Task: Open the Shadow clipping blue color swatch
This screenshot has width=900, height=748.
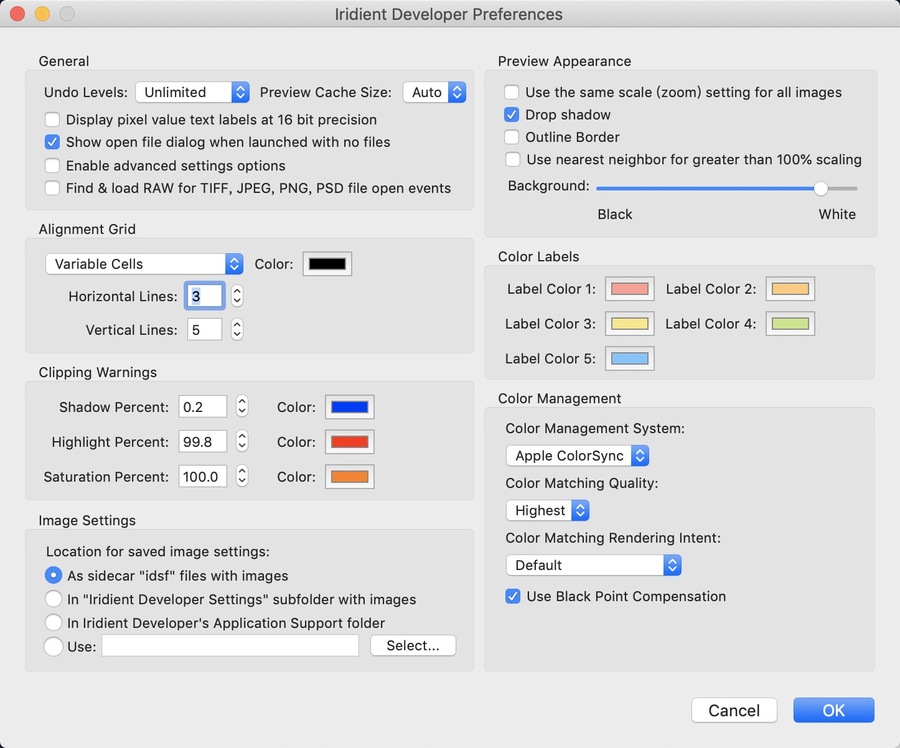Action: [x=350, y=407]
